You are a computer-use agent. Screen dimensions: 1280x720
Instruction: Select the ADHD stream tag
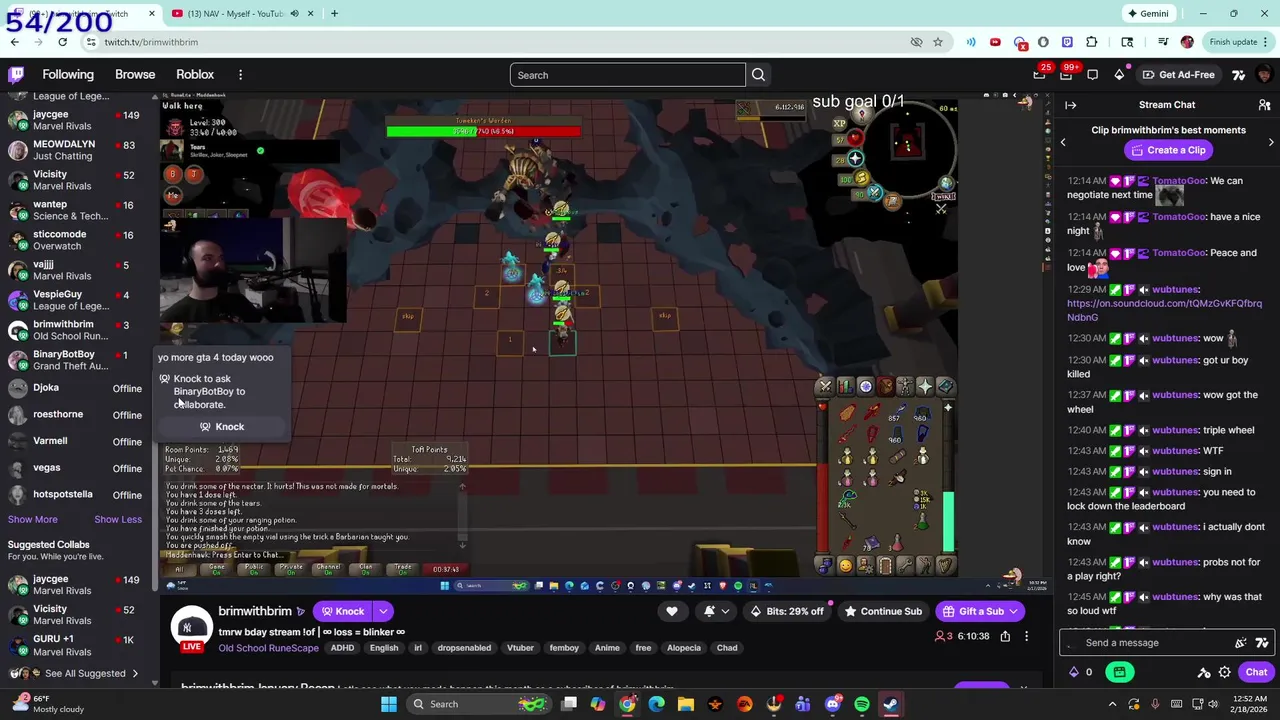342,648
